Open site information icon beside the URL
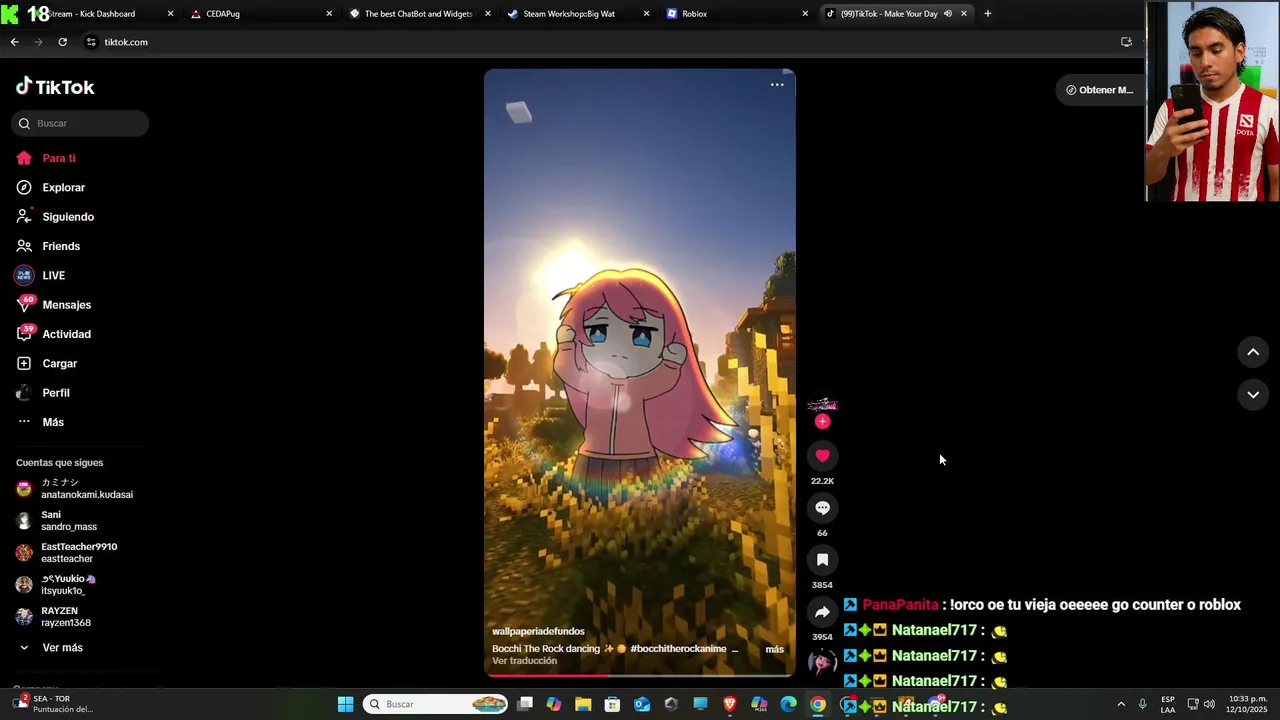The width and height of the screenshot is (1280, 720). point(91,42)
